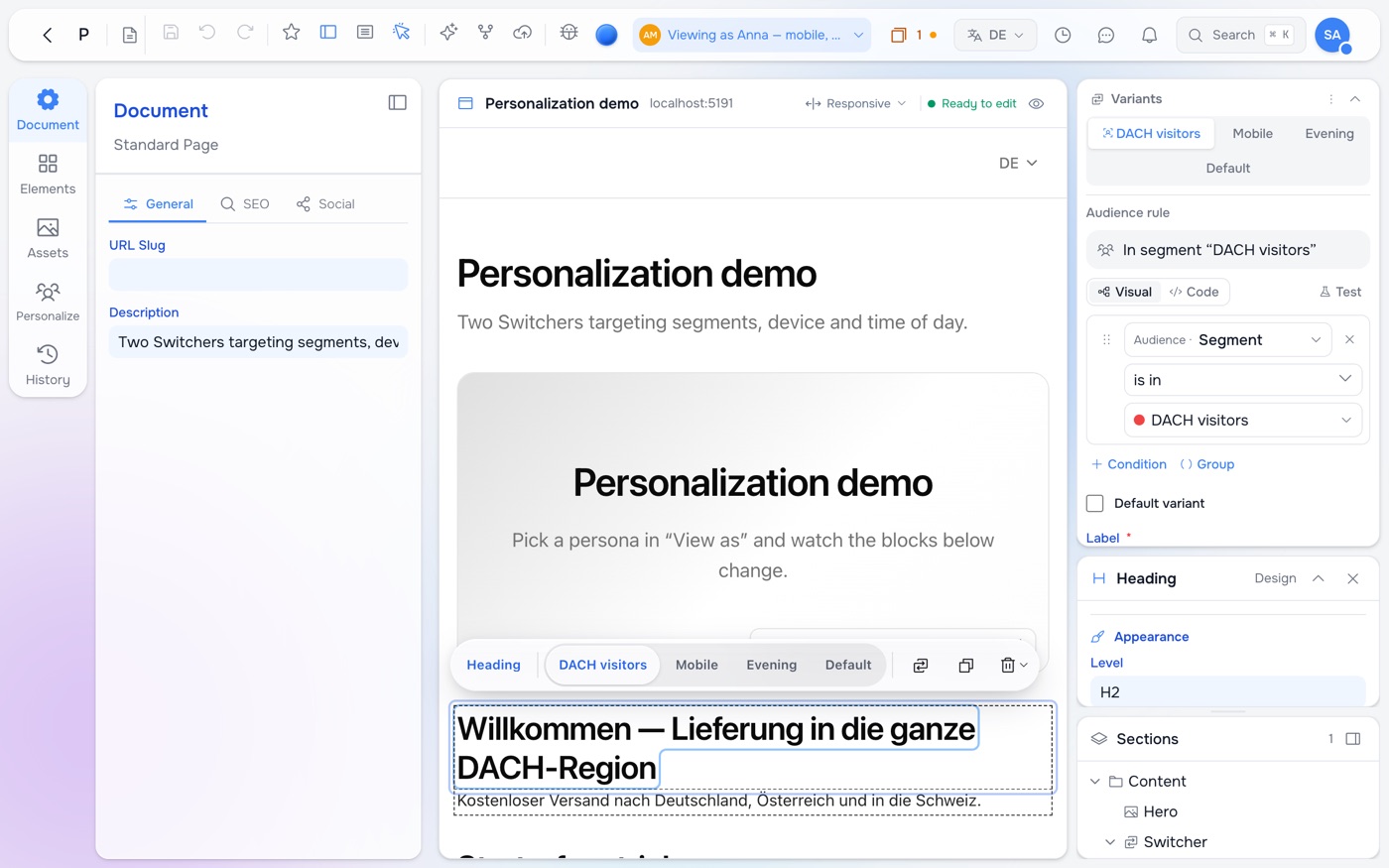Click the duplicate copy icon in floating toolbar
The image size is (1389, 868).
[965, 666]
